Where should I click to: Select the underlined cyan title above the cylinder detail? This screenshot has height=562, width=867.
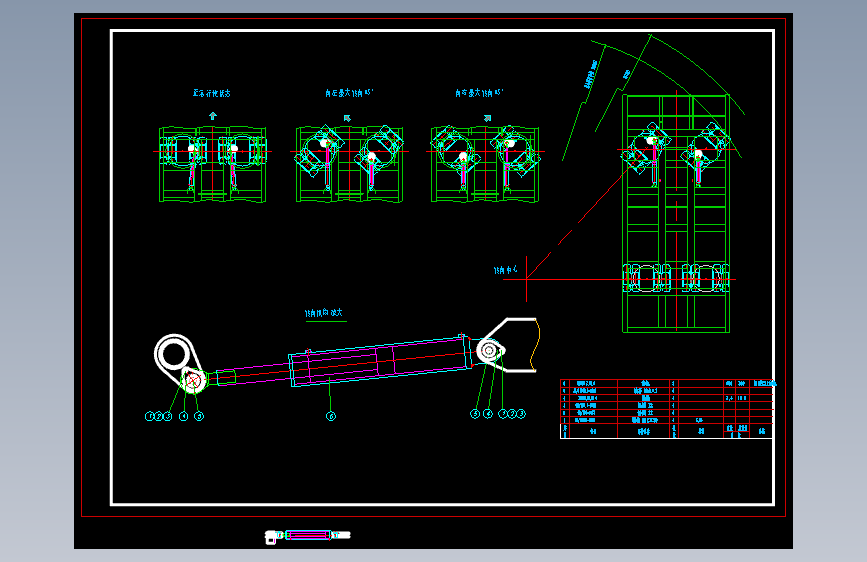click(325, 314)
